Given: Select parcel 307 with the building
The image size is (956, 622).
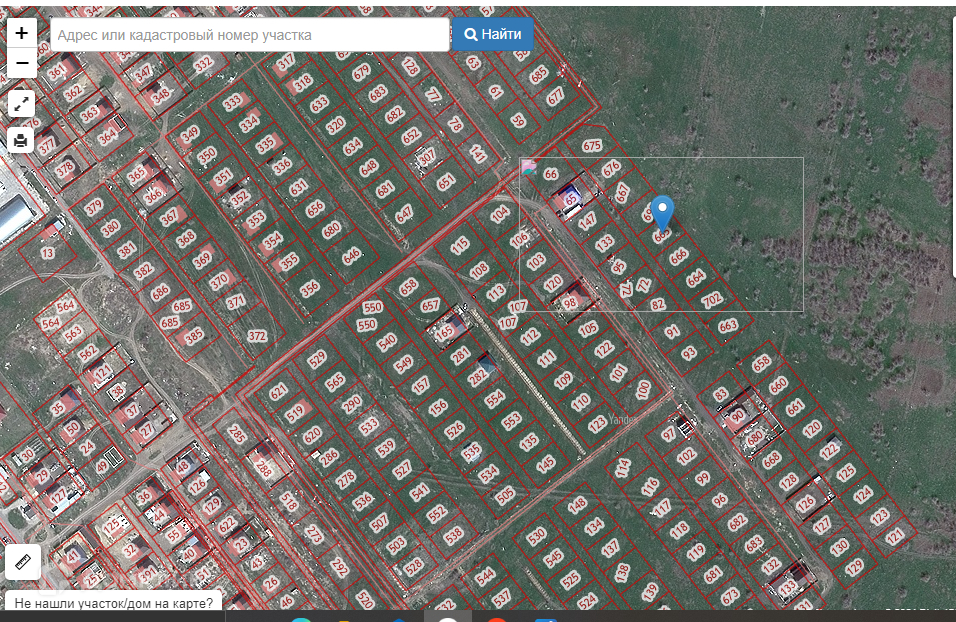Looking at the screenshot, I should pyautogui.click(x=427, y=156).
